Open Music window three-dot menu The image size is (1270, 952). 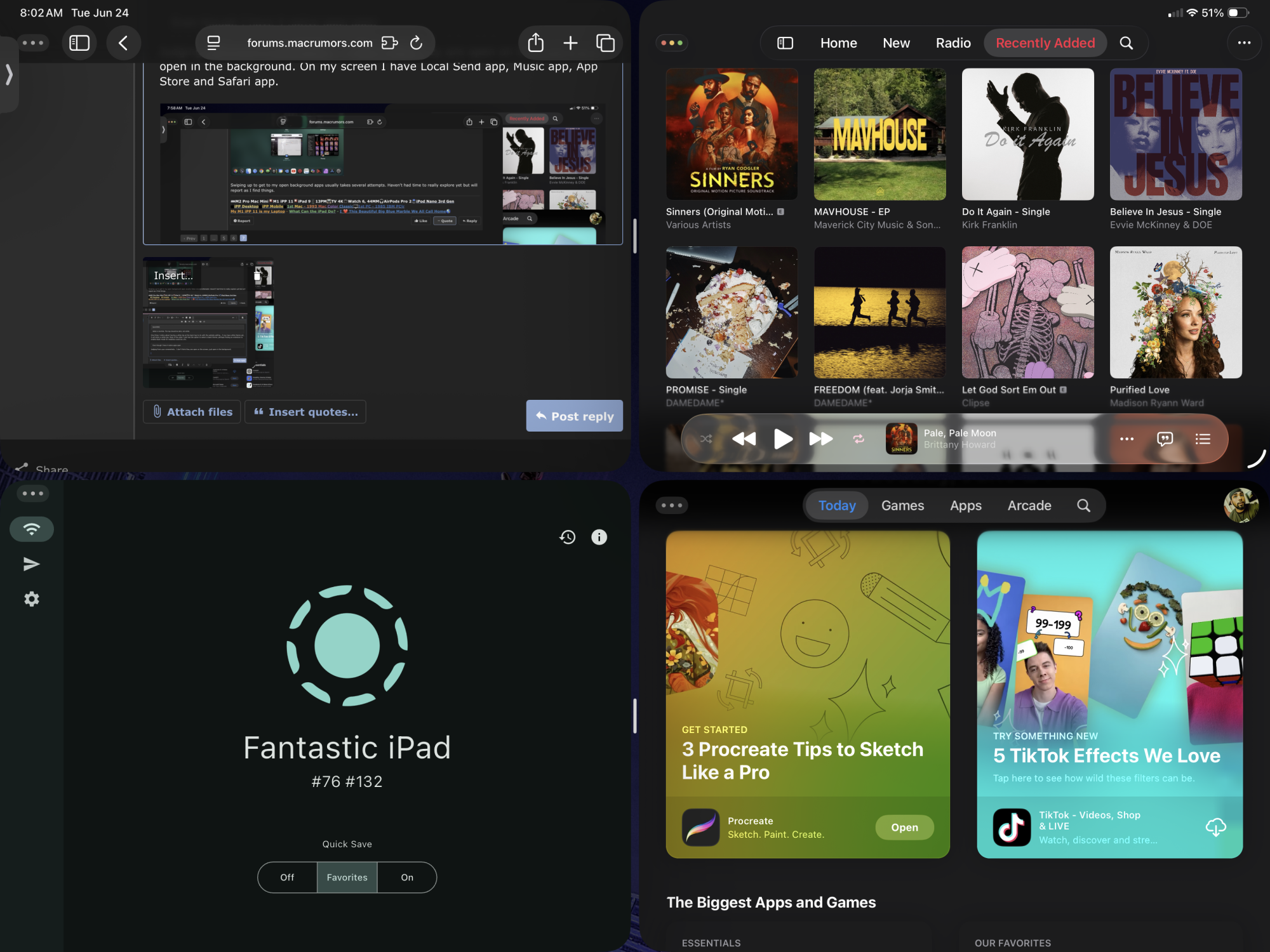point(672,43)
